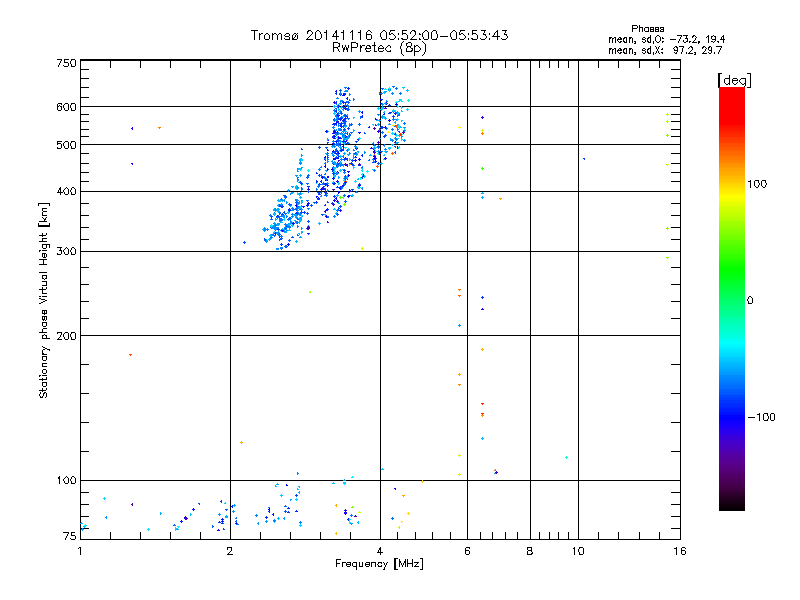Click the y-axis tick label '200'
This screenshot has height=600, width=800.
pyautogui.click(x=66, y=336)
